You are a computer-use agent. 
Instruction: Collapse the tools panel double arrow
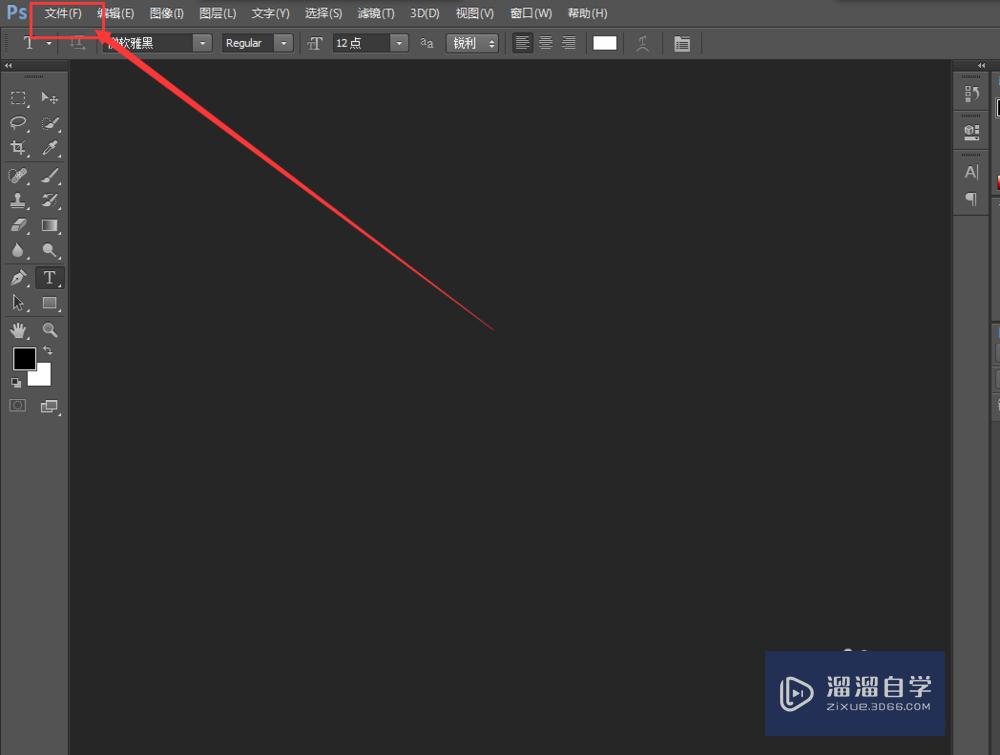pos(8,66)
